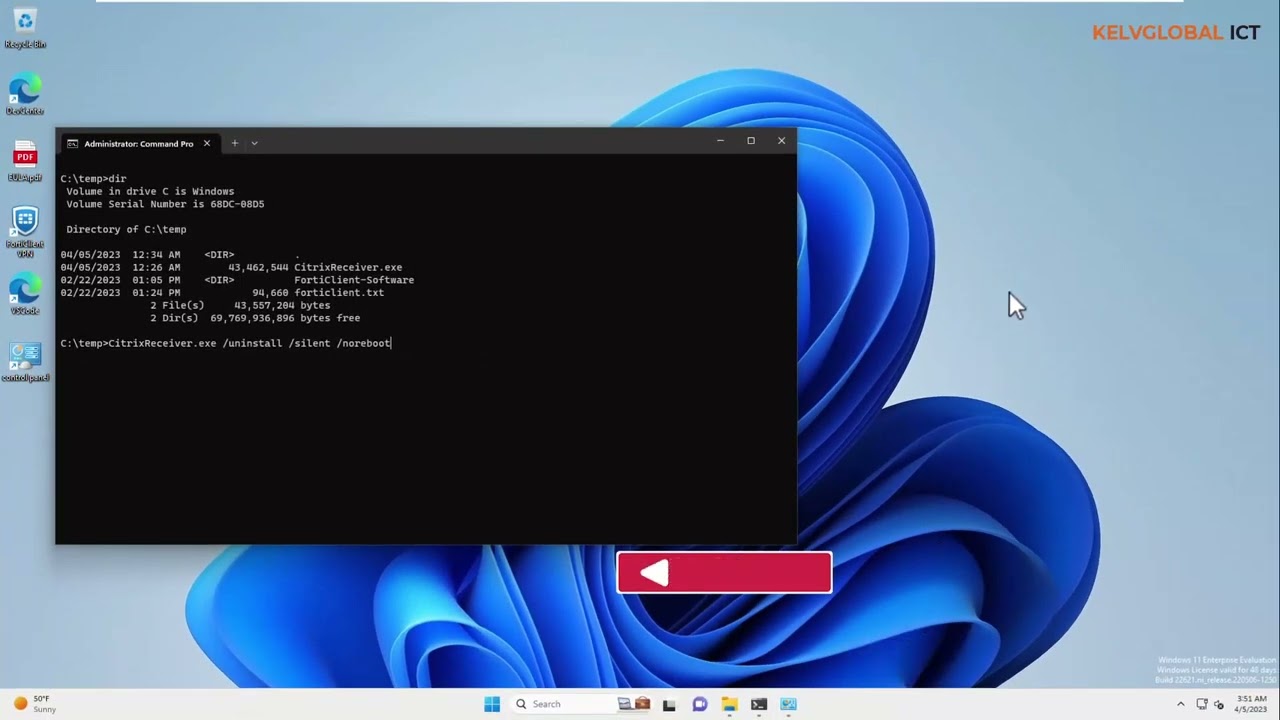Click the Volume Serial Number line

click(x=165, y=204)
